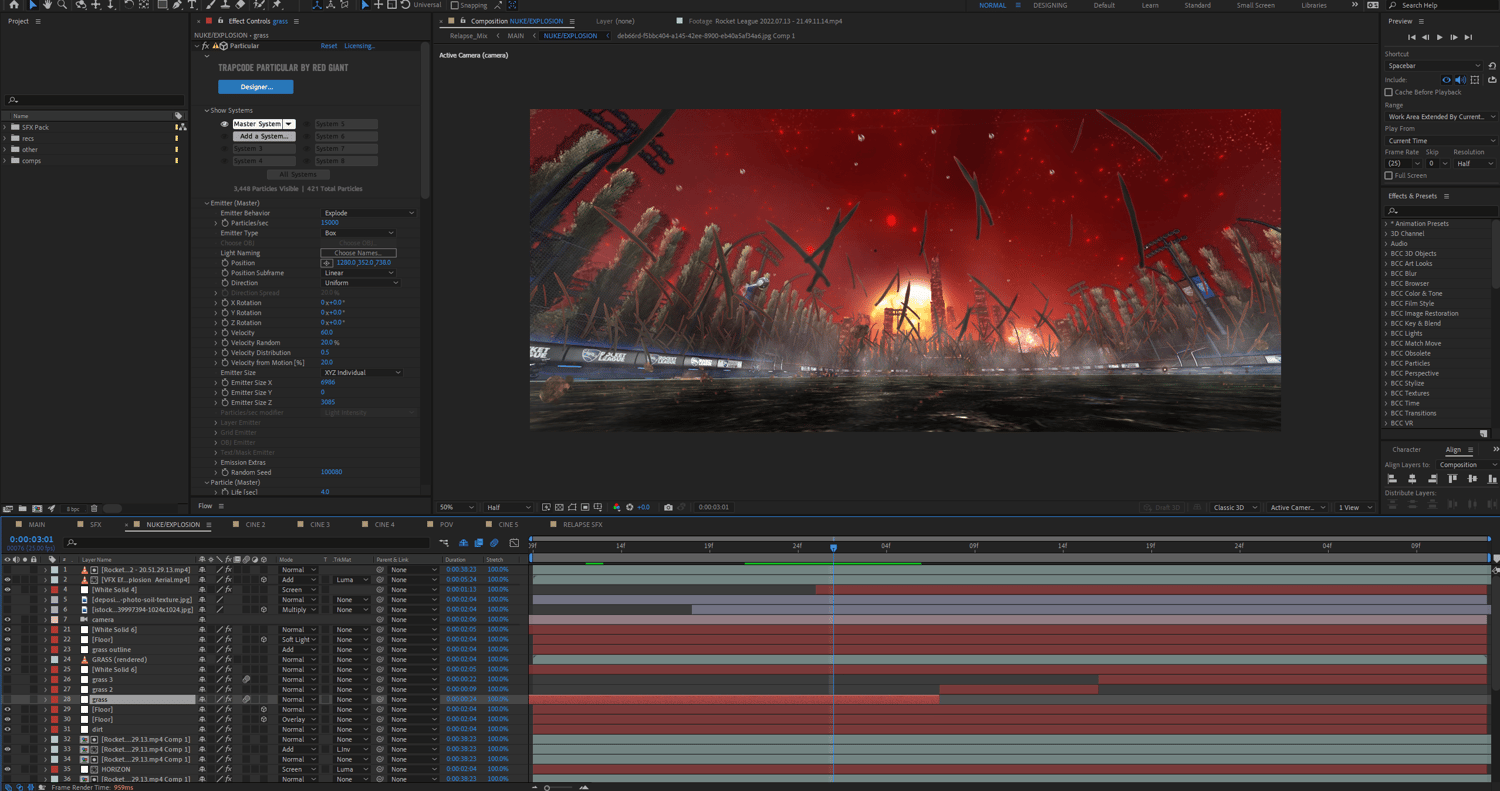Select the Clone Stamp tool
1500x791 pixels.
pos(226,5)
